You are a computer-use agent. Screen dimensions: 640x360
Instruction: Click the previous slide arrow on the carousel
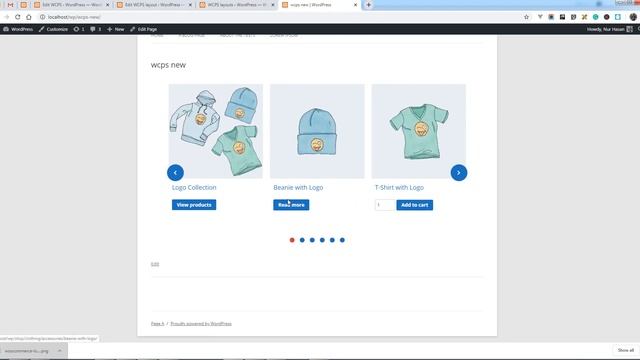[175, 173]
